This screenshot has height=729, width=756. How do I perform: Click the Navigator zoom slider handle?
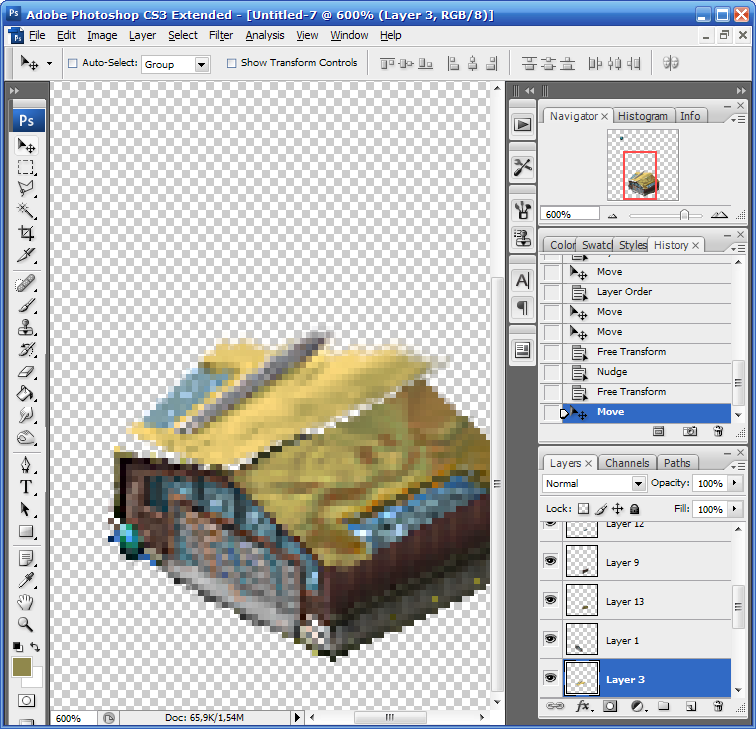(684, 215)
